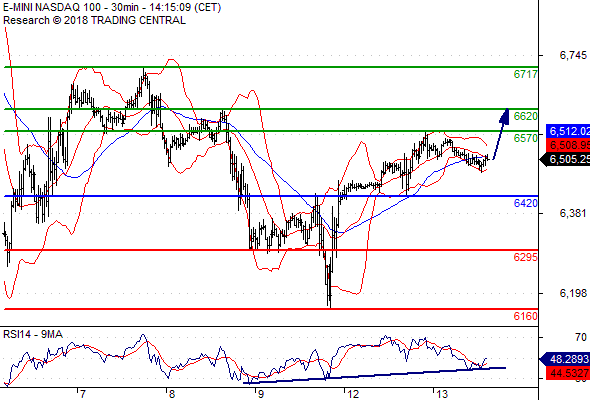Click the 6295 support level label
Screen dimensions: 590x400
point(525,257)
